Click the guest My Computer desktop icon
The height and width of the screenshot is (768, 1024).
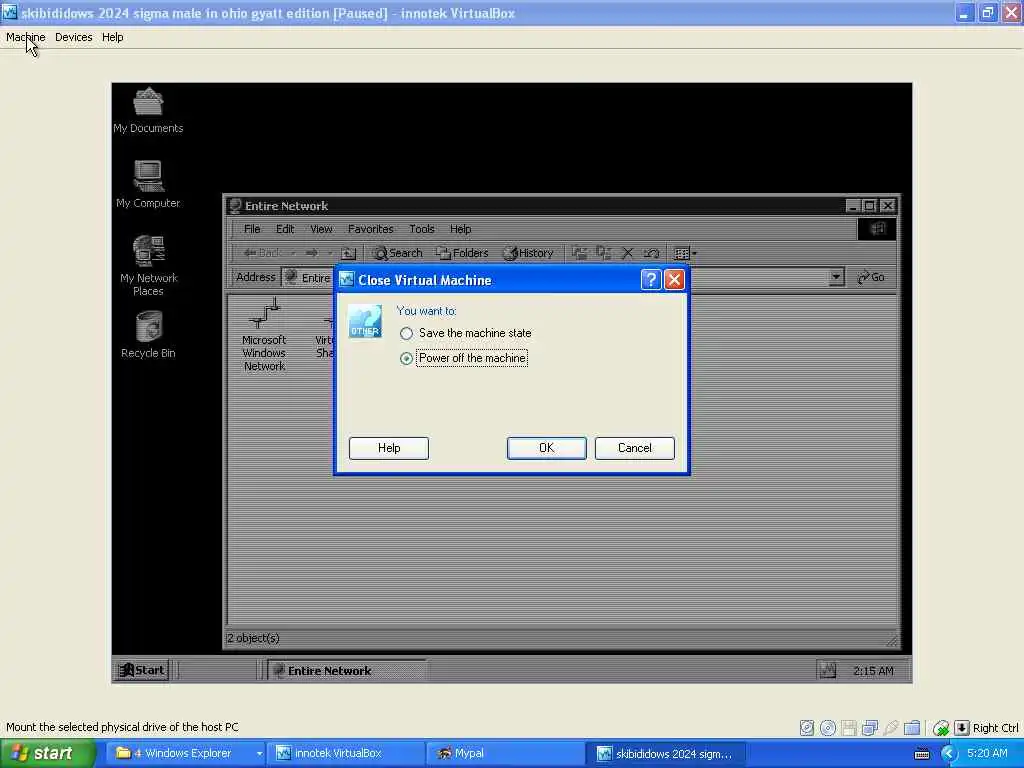pyautogui.click(x=148, y=184)
